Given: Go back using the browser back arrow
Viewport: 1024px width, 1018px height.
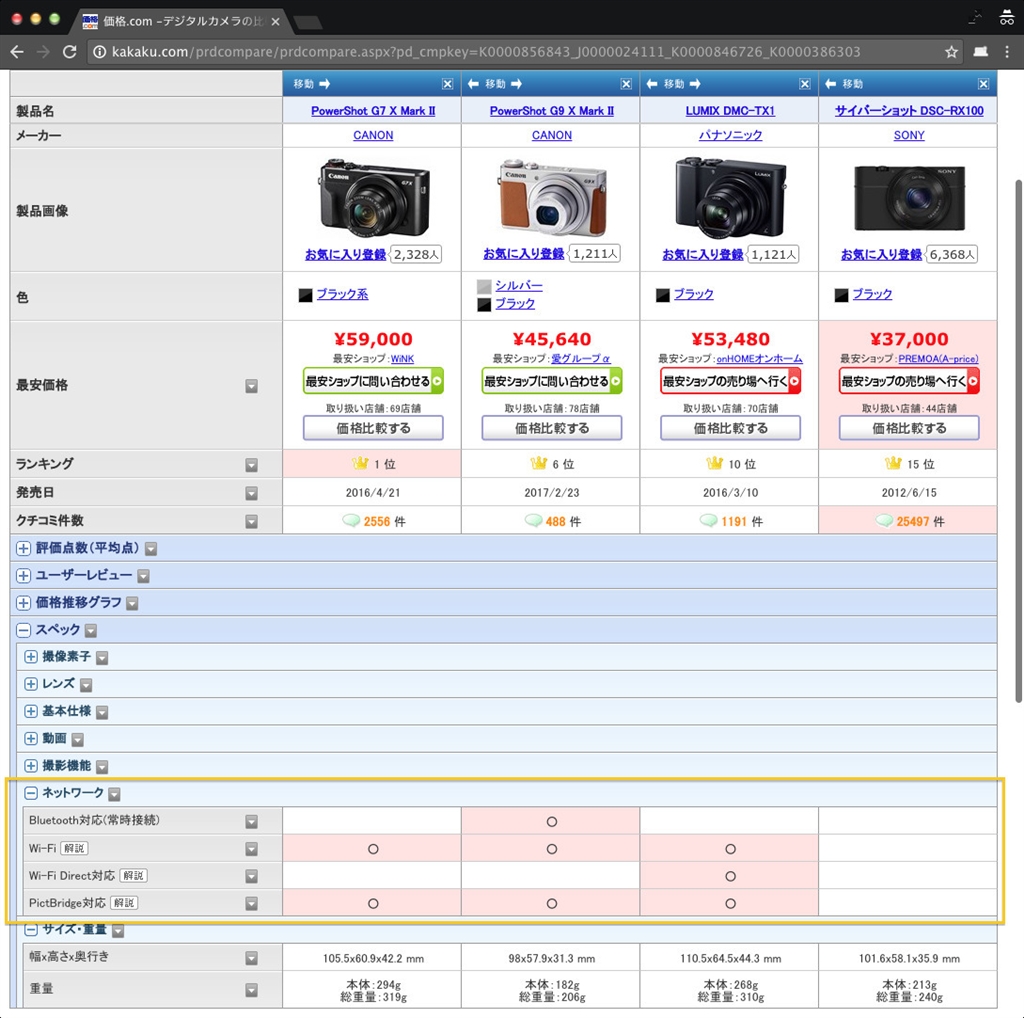Looking at the screenshot, I should pos(18,52).
